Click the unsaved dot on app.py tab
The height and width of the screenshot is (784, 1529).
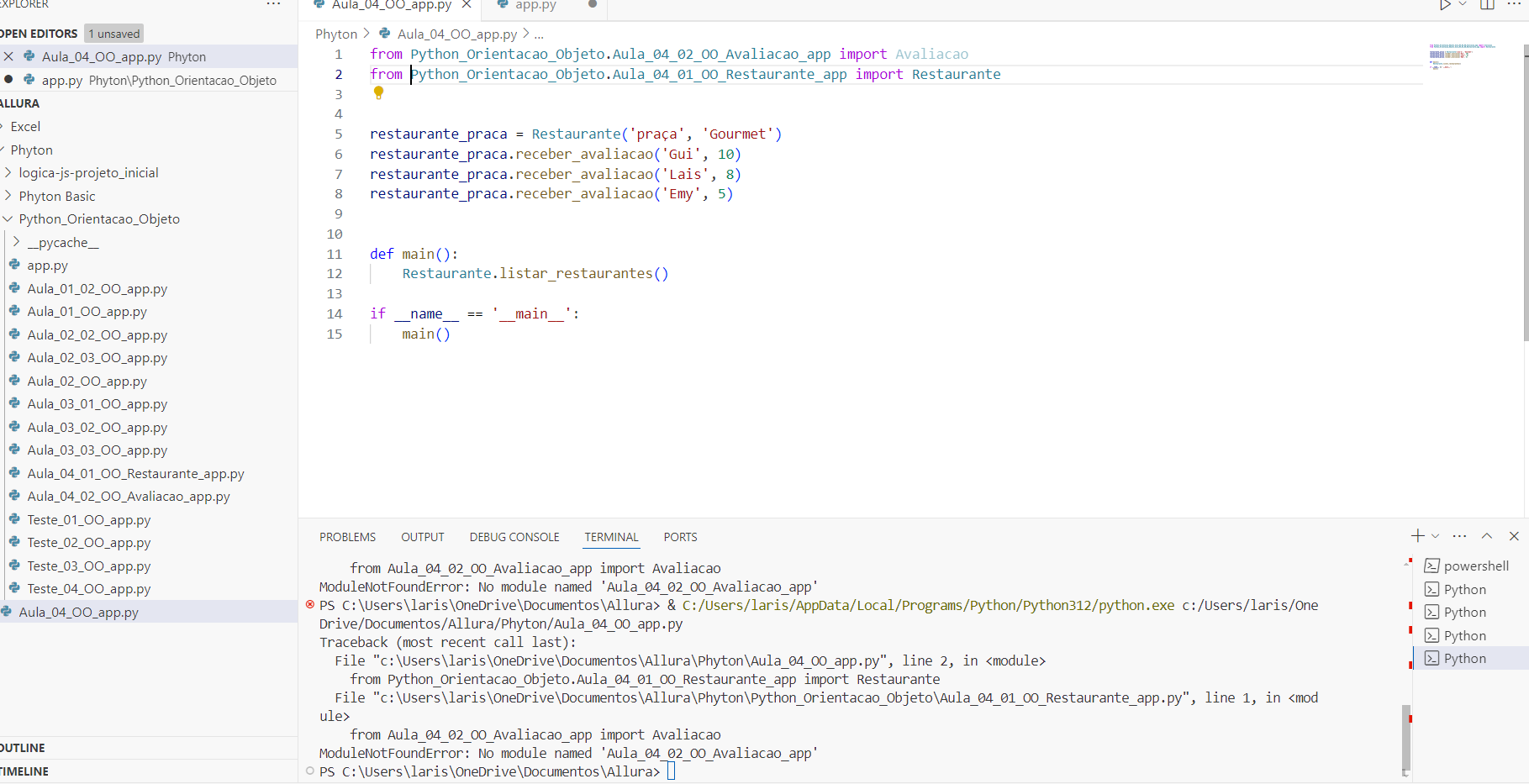pos(593,4)
